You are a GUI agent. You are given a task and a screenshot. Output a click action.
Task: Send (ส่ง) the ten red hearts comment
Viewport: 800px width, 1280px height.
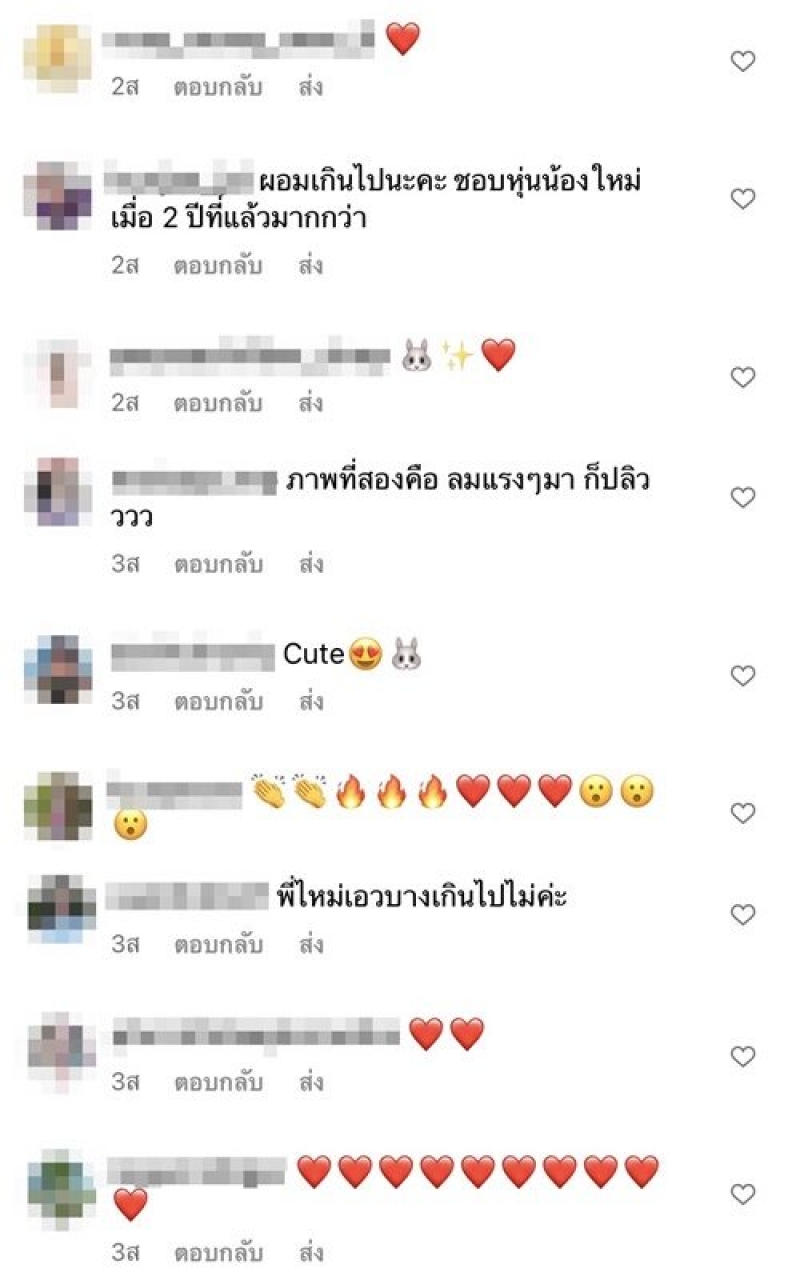[x=311, y=1252]
